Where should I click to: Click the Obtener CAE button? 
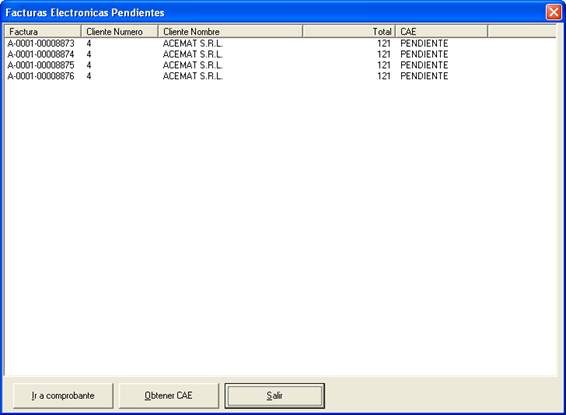point(169,396)
